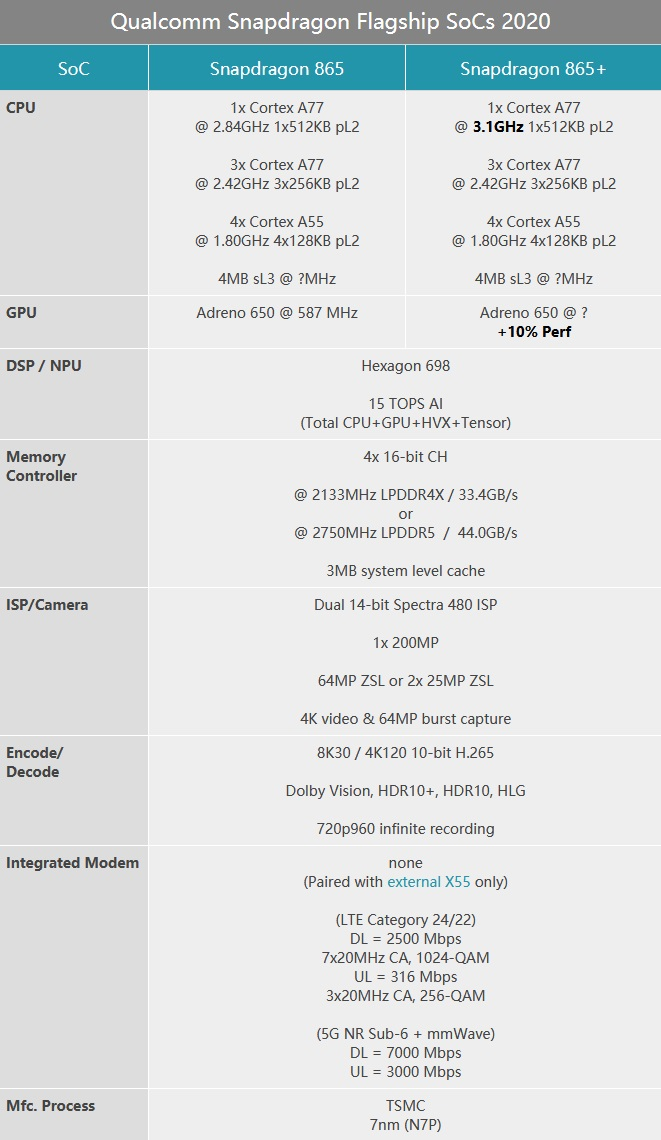Click the Snapdragon 865 column header
The image size is (661, 1140).
(x=277, y=68)
